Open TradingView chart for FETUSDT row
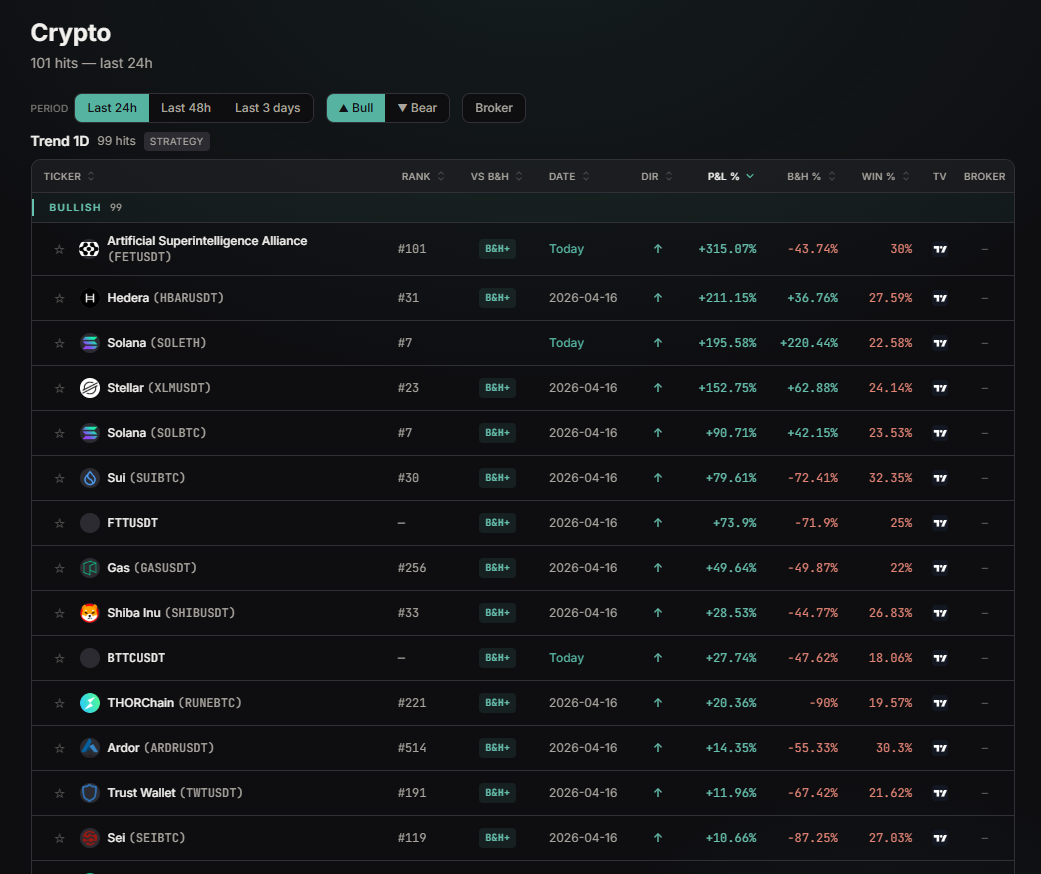1041x874 pixels. pyautogui.click(x=939, y=249)
